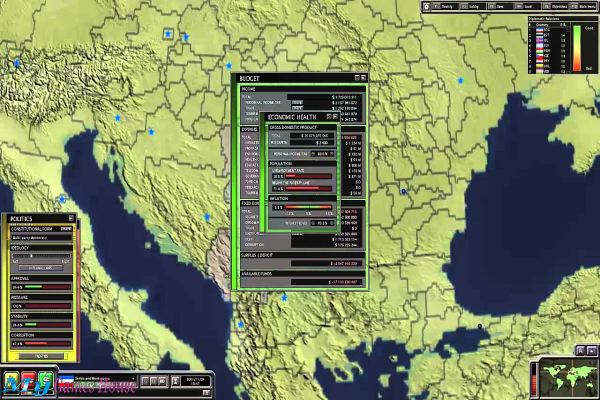
Task: Open Internal Laws button in Politics
Action: pyautogui.click(x=41, y=268)
